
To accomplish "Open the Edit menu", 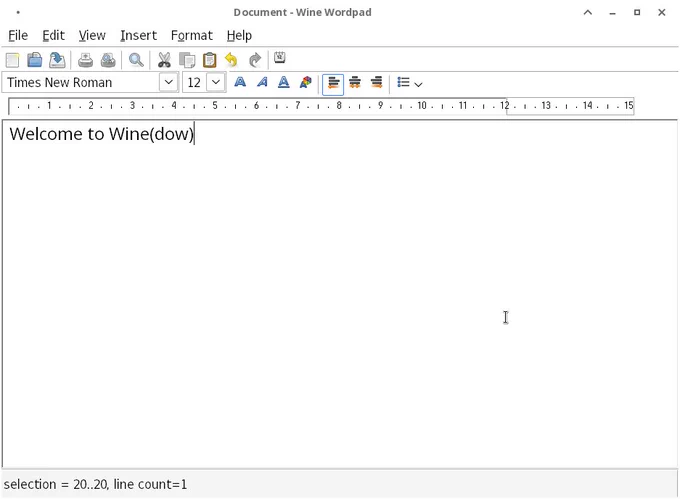I will click(x=53, y=35).
